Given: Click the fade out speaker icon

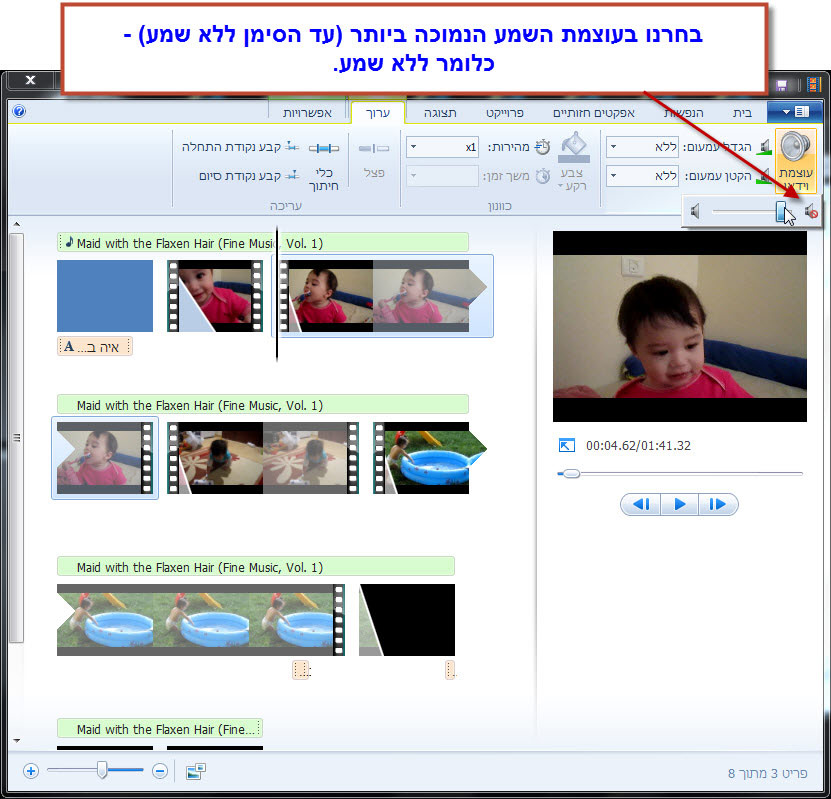Looking at the screenshot, I should (x=764, y=175).
